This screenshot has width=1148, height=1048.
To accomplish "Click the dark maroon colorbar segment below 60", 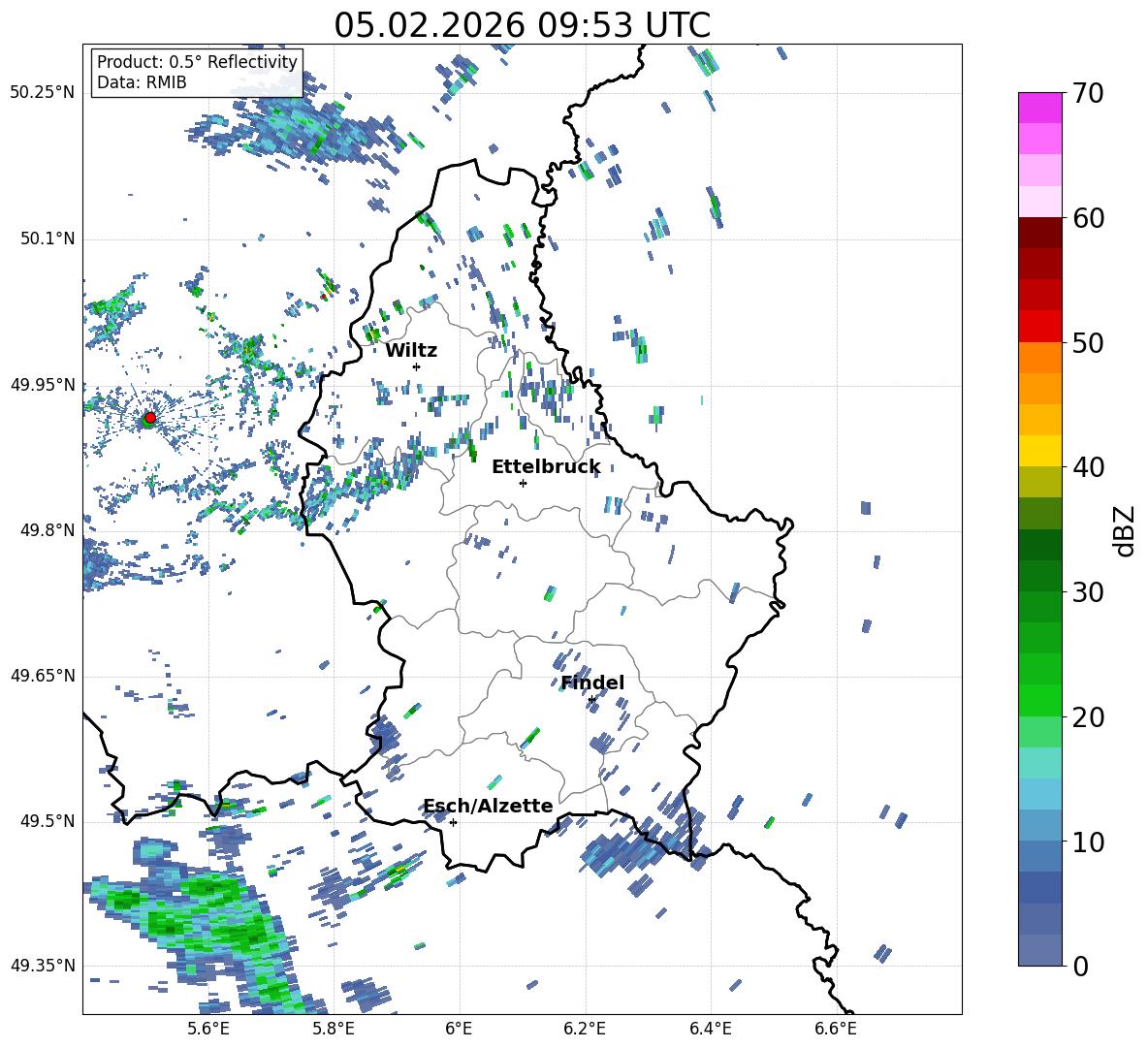I will click(1039, 233).
